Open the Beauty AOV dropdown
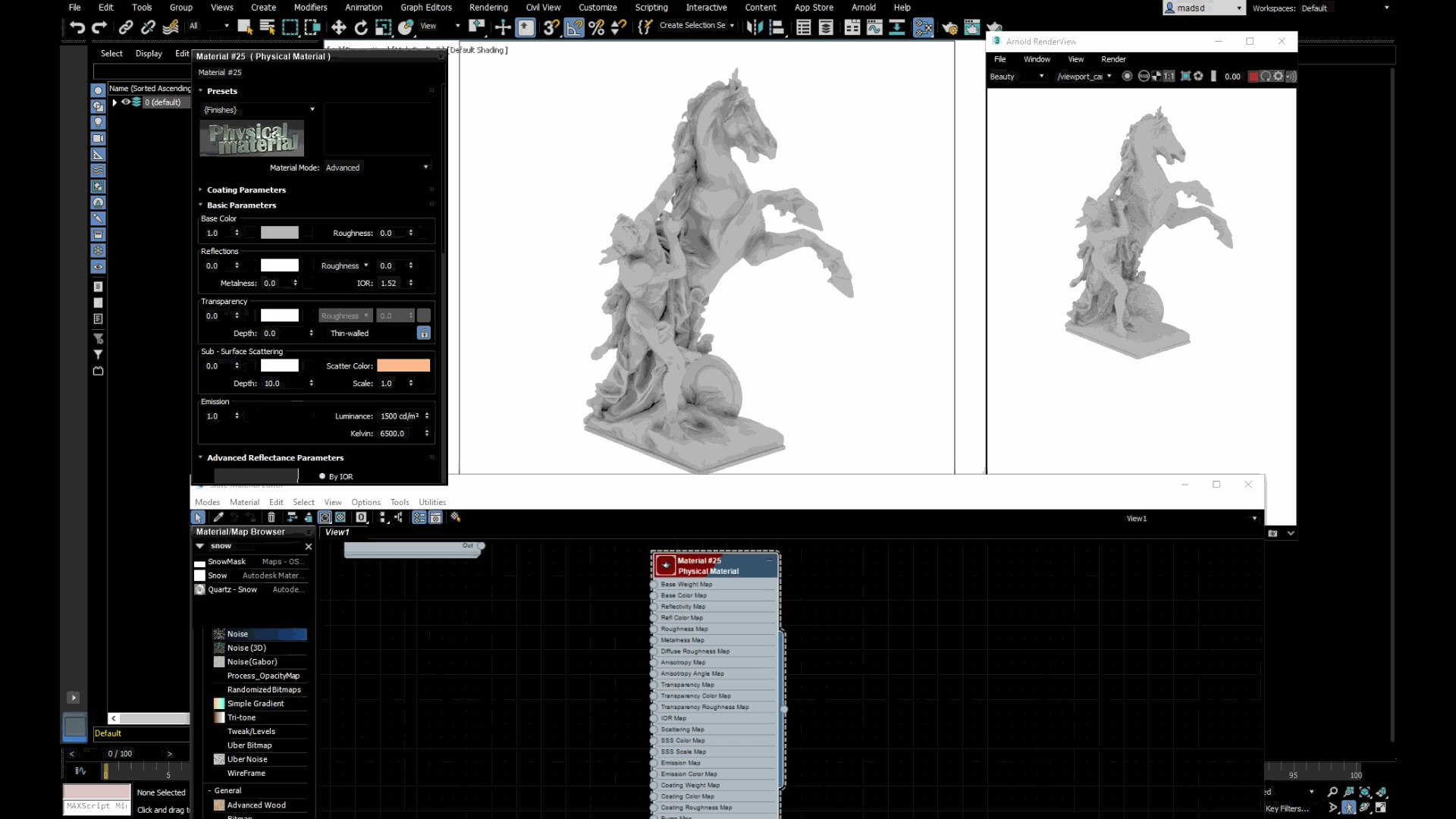1456x819 pixels. 1017,77
